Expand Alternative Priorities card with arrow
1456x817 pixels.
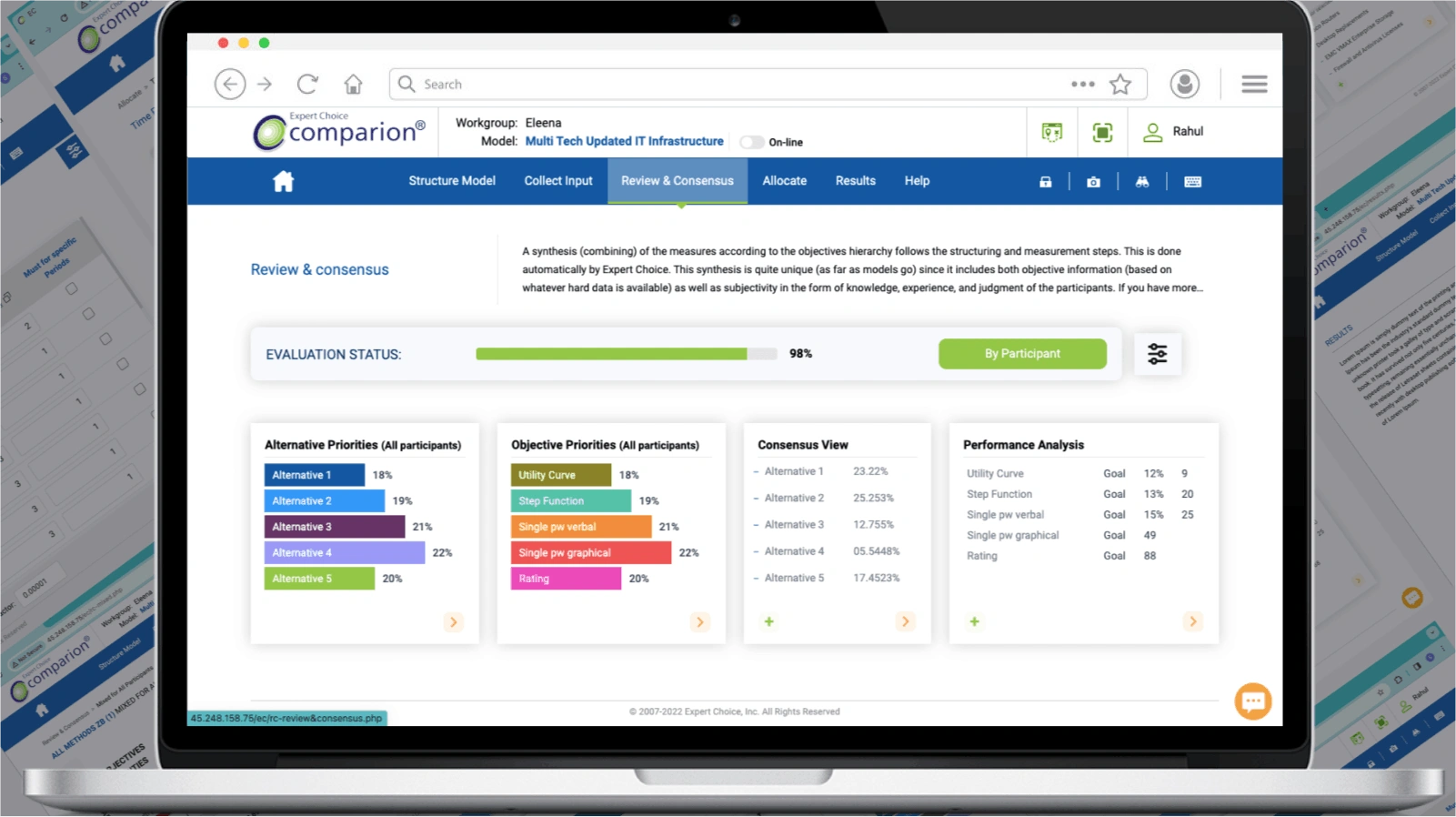[453, 622]
